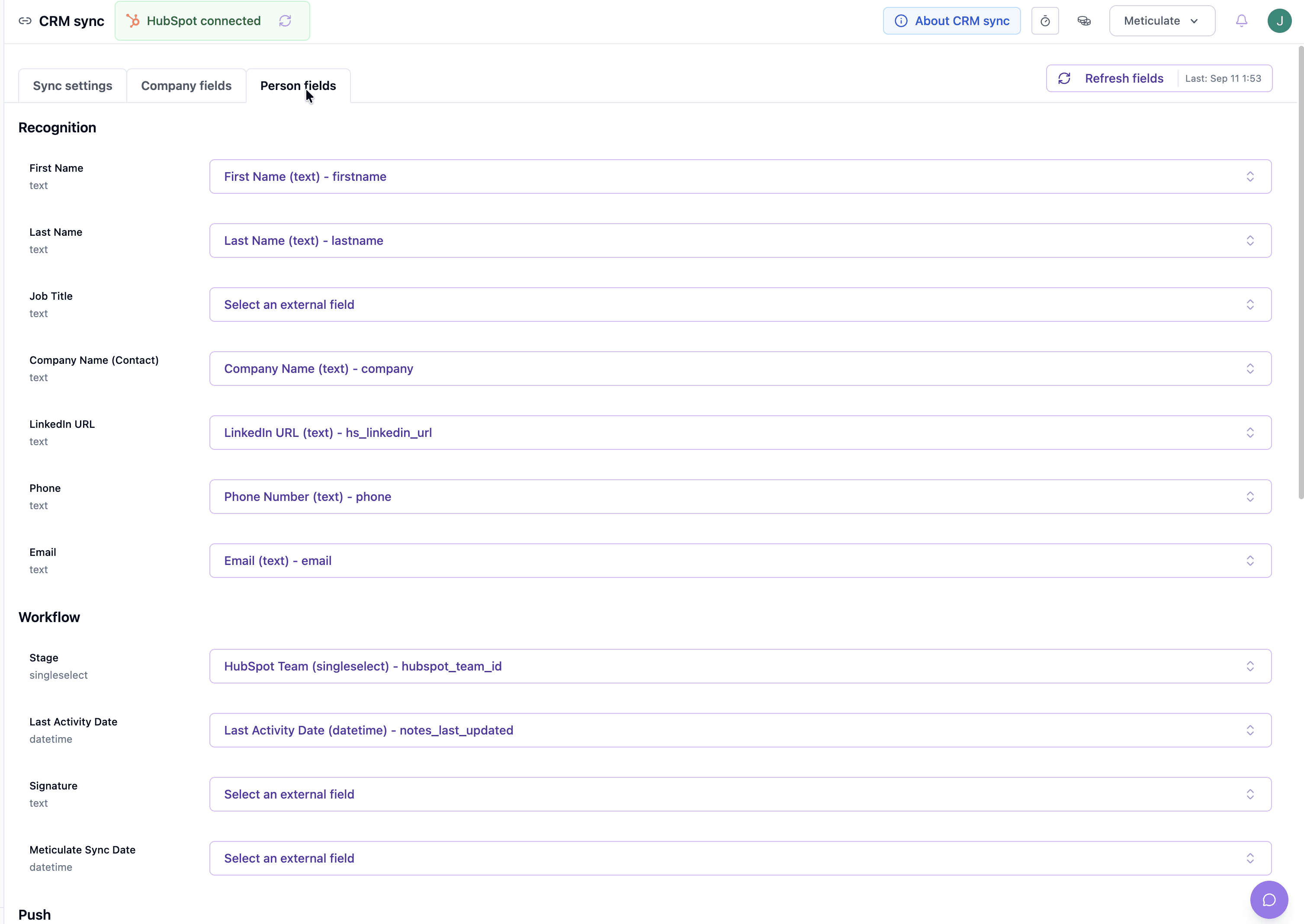Click the CRM sync link icon
Viewport: 1304px width, 924px height.
[x=25, y=21]
